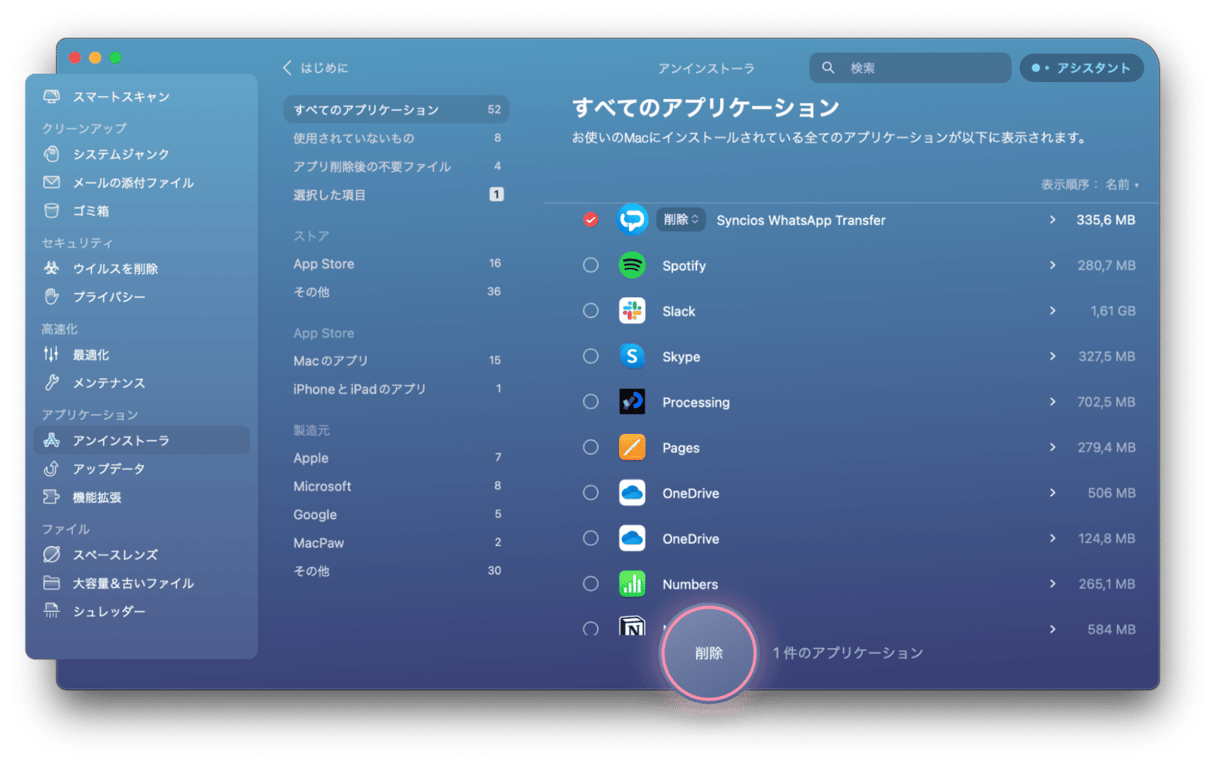Check the Numbers checkbox
1216x765 pixels.
tap(591, 584)
